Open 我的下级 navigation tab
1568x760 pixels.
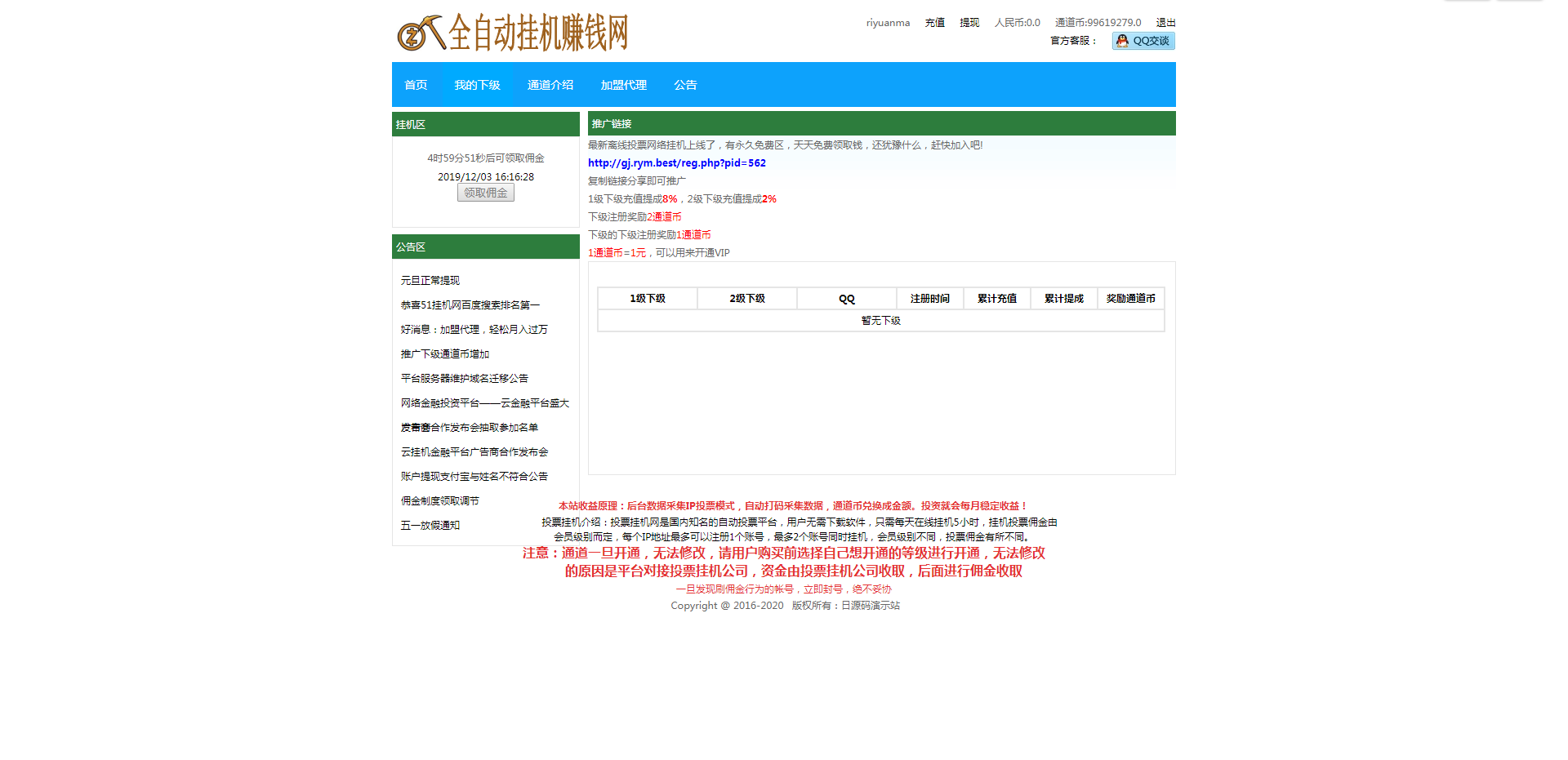pos(477,85)
